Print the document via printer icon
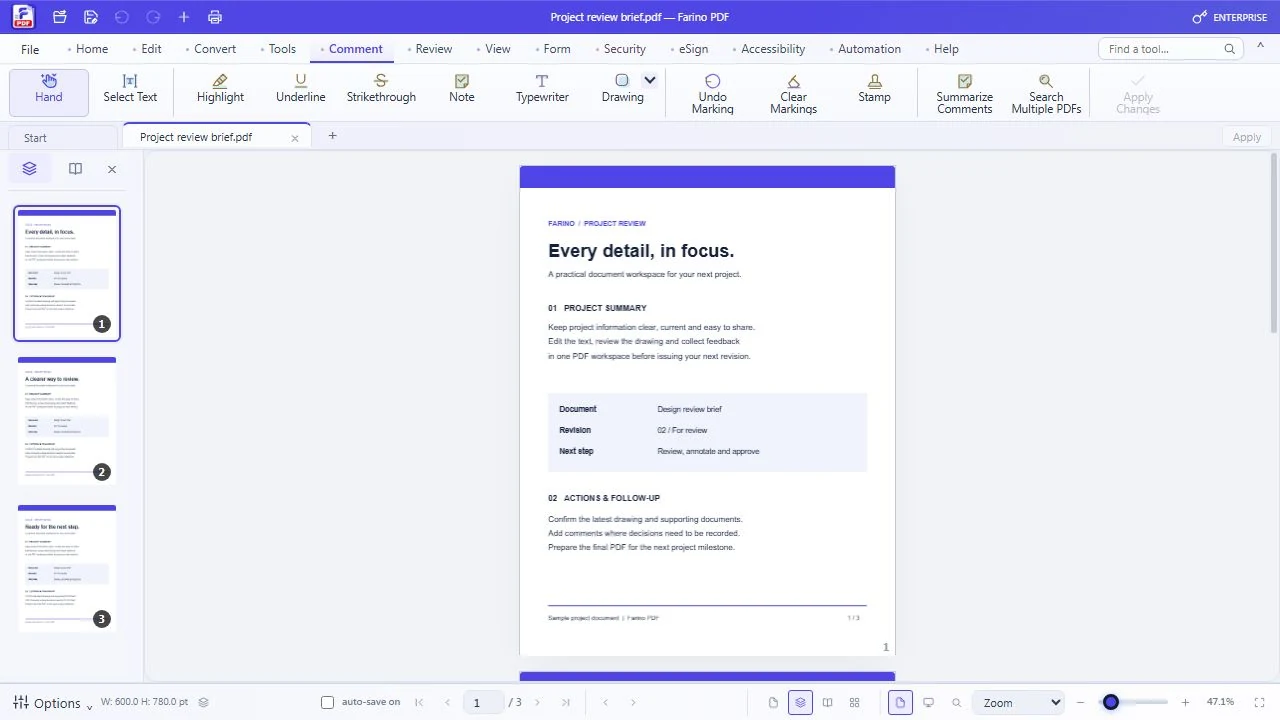1280x720 pixels. [x=214, y=17]
